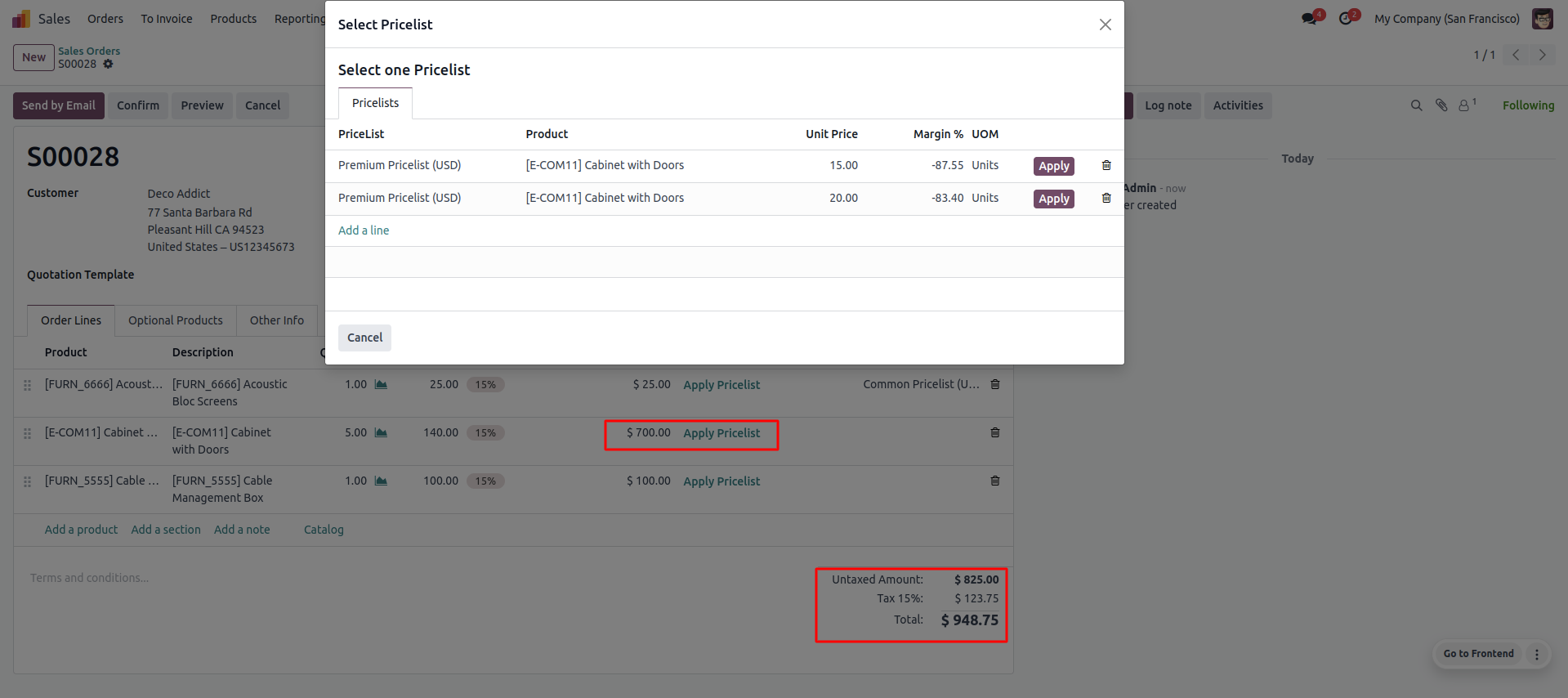This screenshot has width=1568, height=698.
Task: Click the Sales Orders breadcrumb link
Action: [89, 51]
